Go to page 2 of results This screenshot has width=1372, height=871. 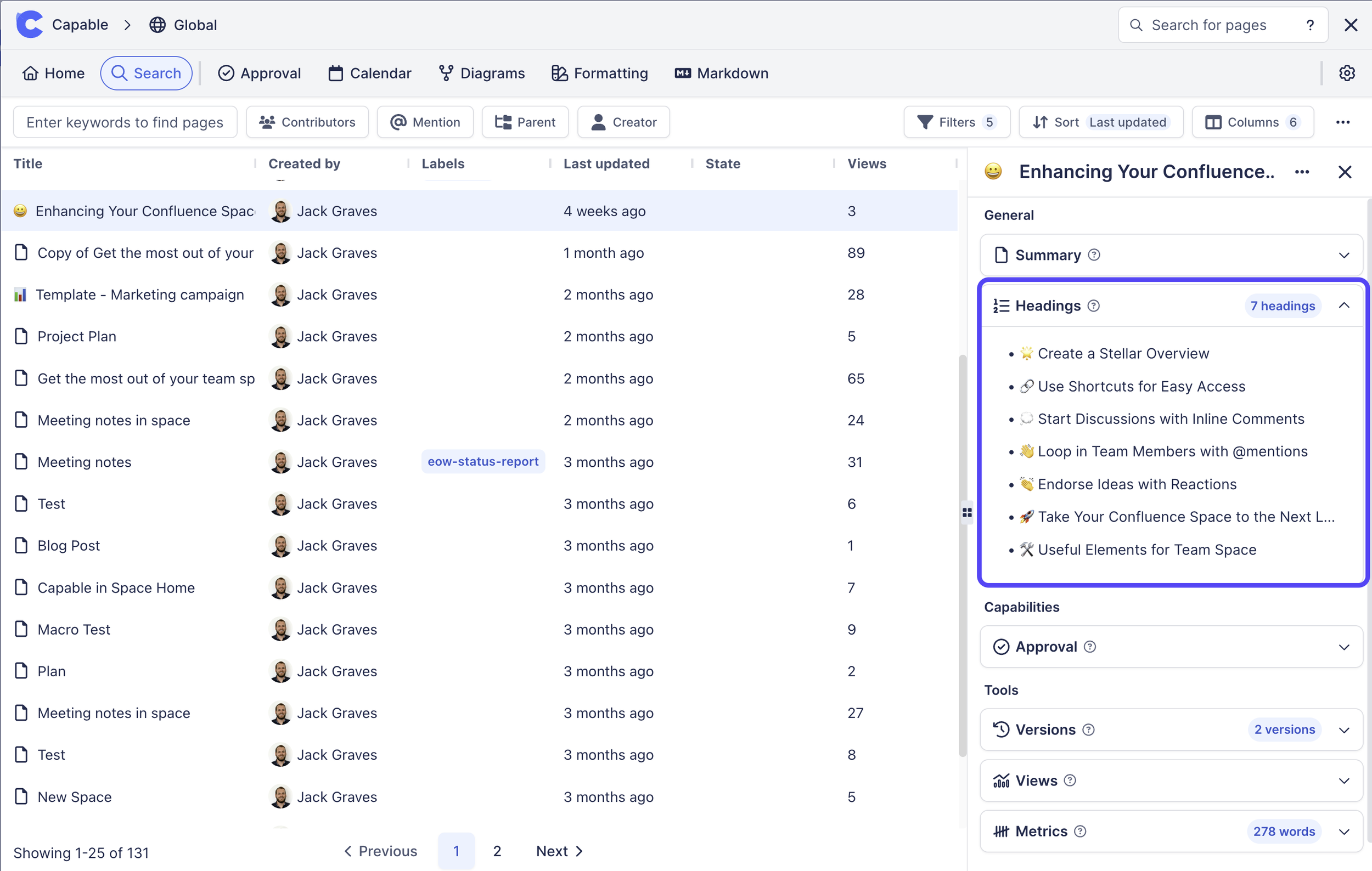pos(497,851)
